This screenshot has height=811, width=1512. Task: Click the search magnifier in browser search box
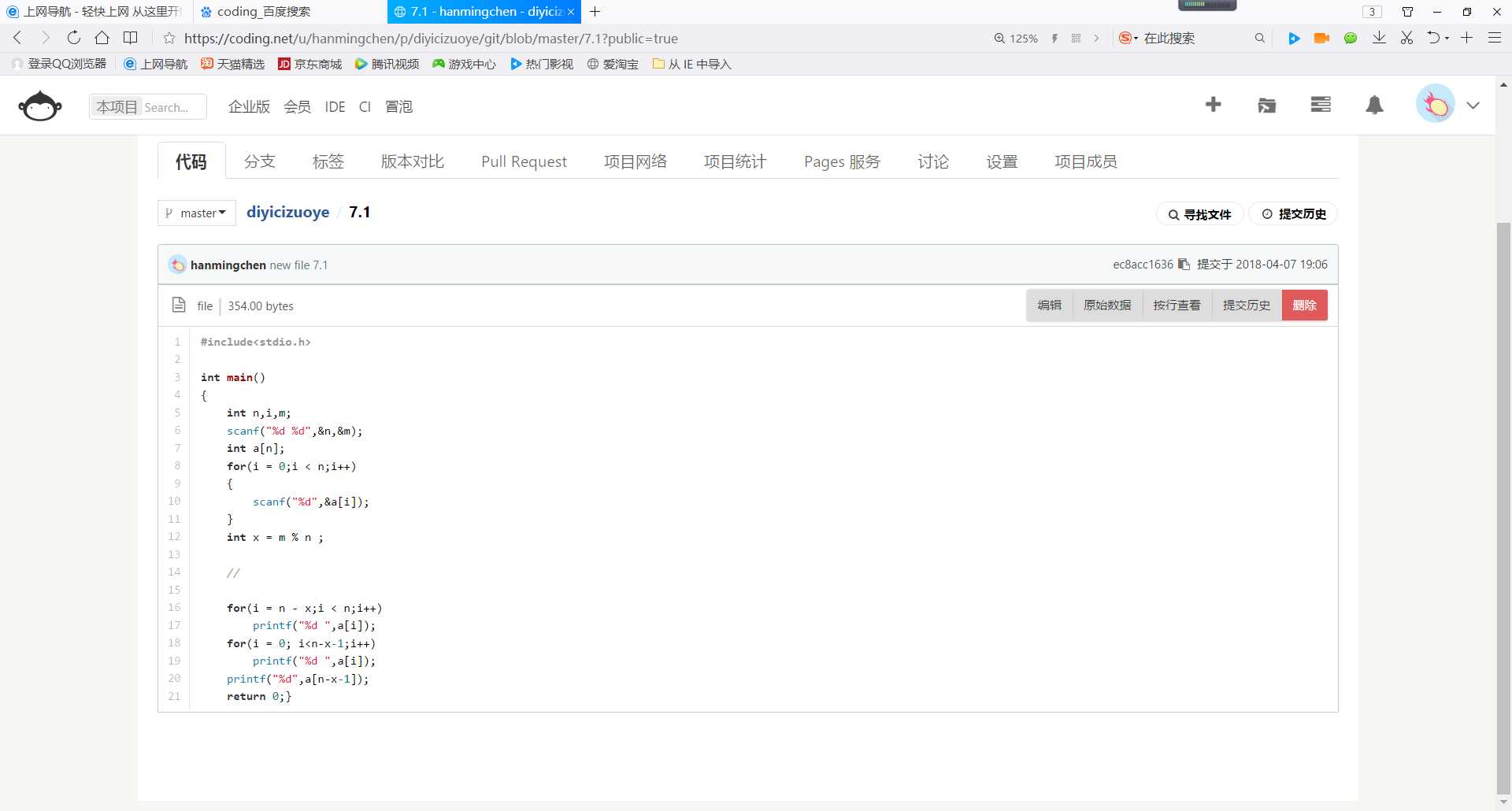1260,38
